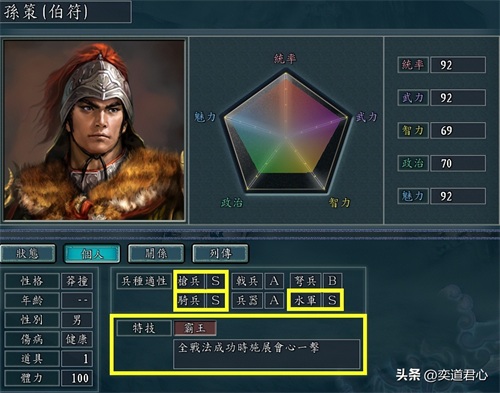Click Sun Ce's portrait image
This screenshot has width=500, height=393.
(x=94, y=130)
